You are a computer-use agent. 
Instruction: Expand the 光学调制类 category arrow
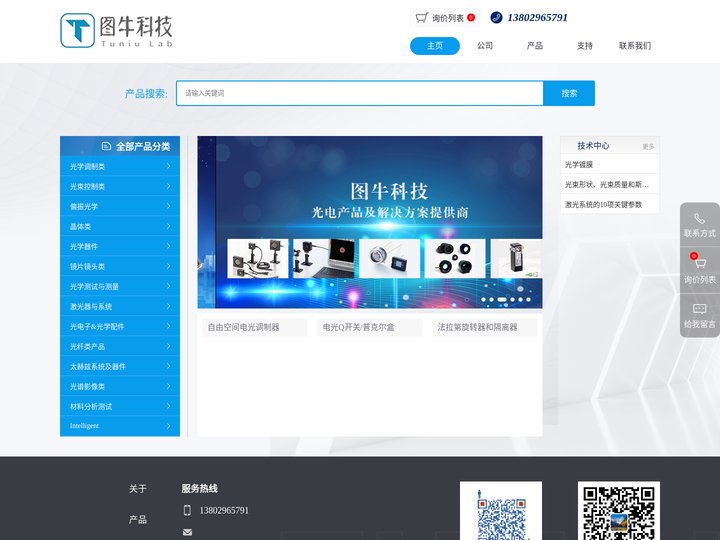[x=168, y=166]
